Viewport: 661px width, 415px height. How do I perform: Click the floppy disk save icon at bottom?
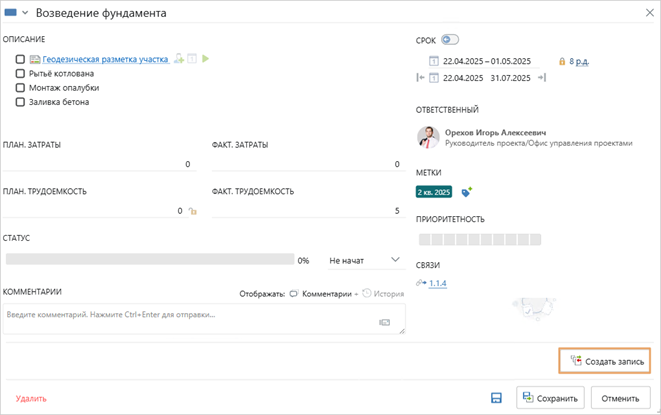pyautogui.click(x=495, y=398)
